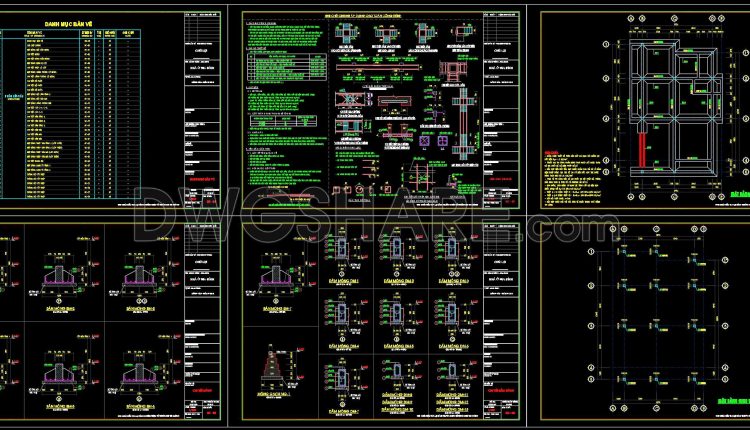Click the yellow notes block beside foundation plan
Image resolution: width=750 pixels, height=430 pixels.
572,178
